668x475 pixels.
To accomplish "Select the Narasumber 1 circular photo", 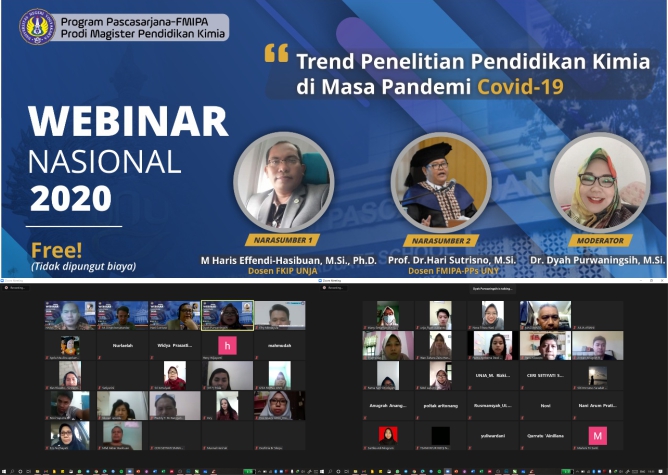I will tap(283, 181).
